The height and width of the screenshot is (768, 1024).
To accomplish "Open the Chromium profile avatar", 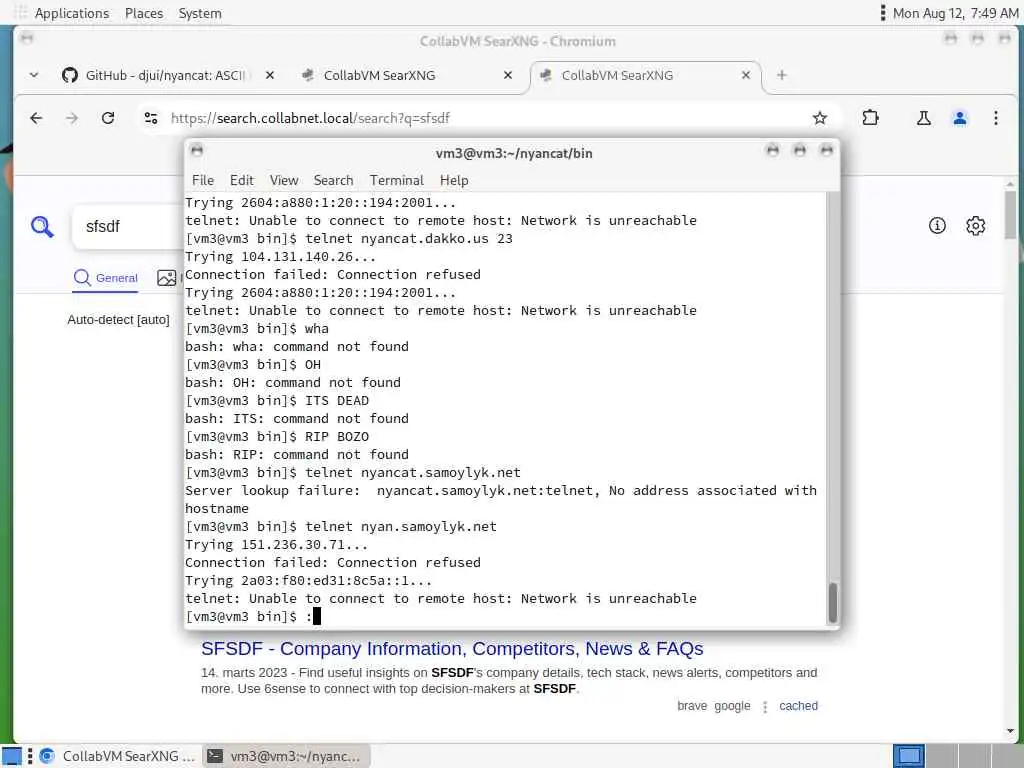I will click(960, 118).
